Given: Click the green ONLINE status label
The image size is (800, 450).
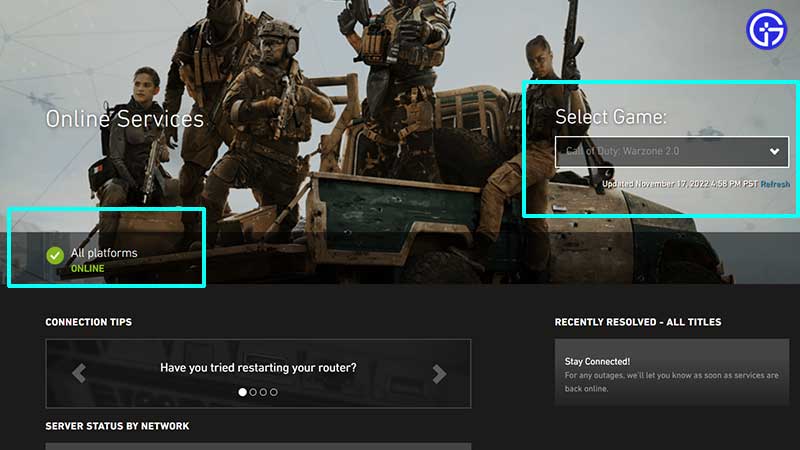Looking at the screenshot, I should (87, 268).
